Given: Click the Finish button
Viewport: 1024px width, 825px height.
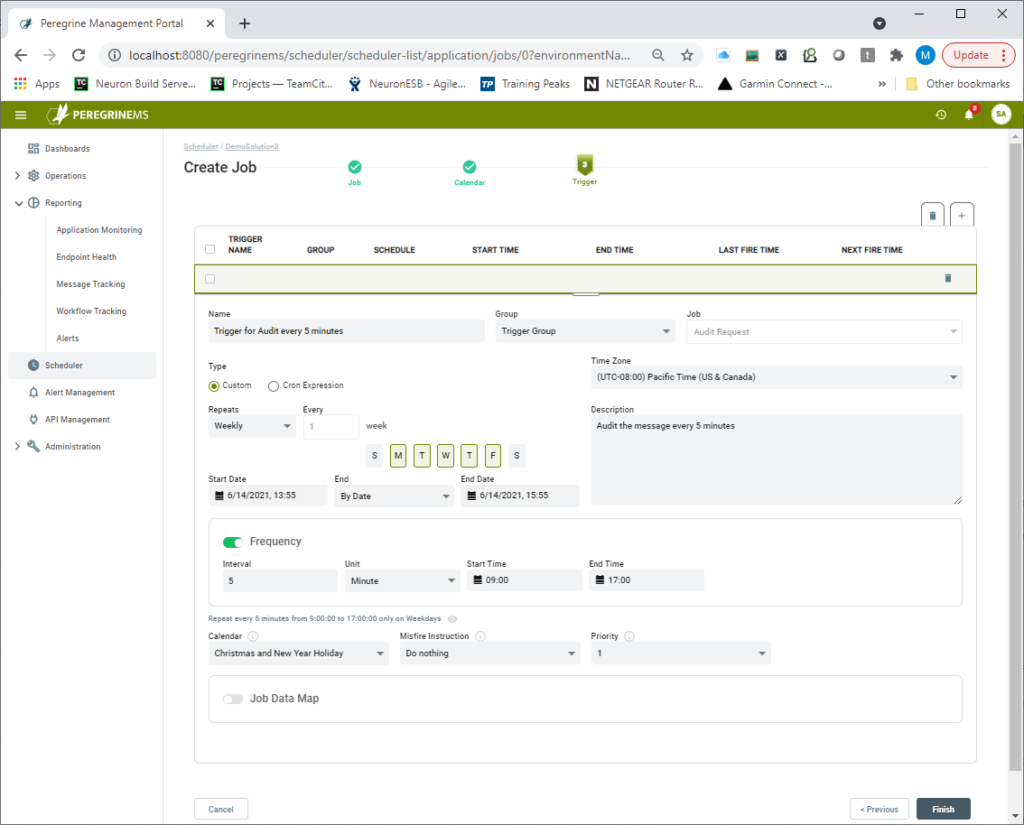Looking at the screenshot, I should 942,808.
